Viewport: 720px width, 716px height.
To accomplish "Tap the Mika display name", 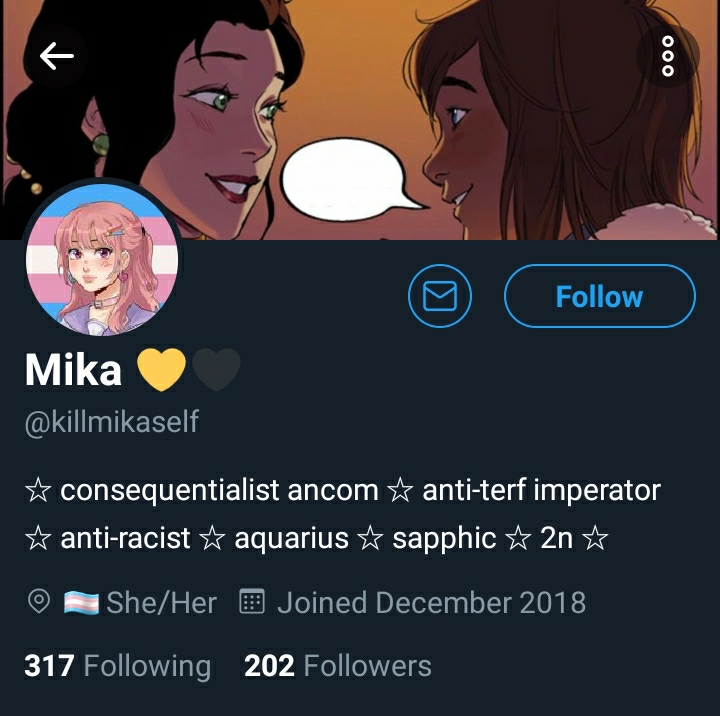I will click(x=73, y=370).
